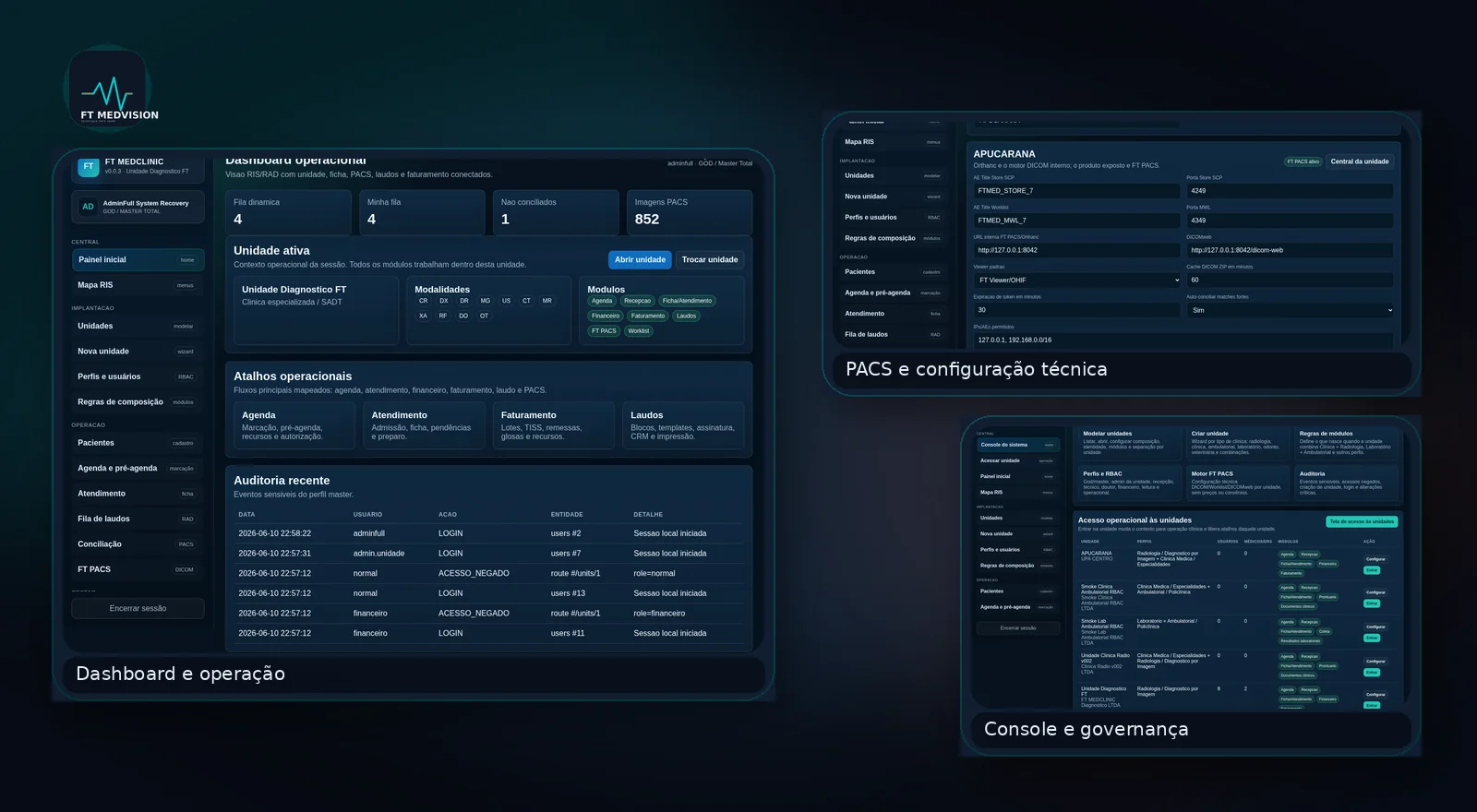Open Conciliação in the Dashboard sidebar
Screen dimensions: 1477x812
tap(138, 544)
